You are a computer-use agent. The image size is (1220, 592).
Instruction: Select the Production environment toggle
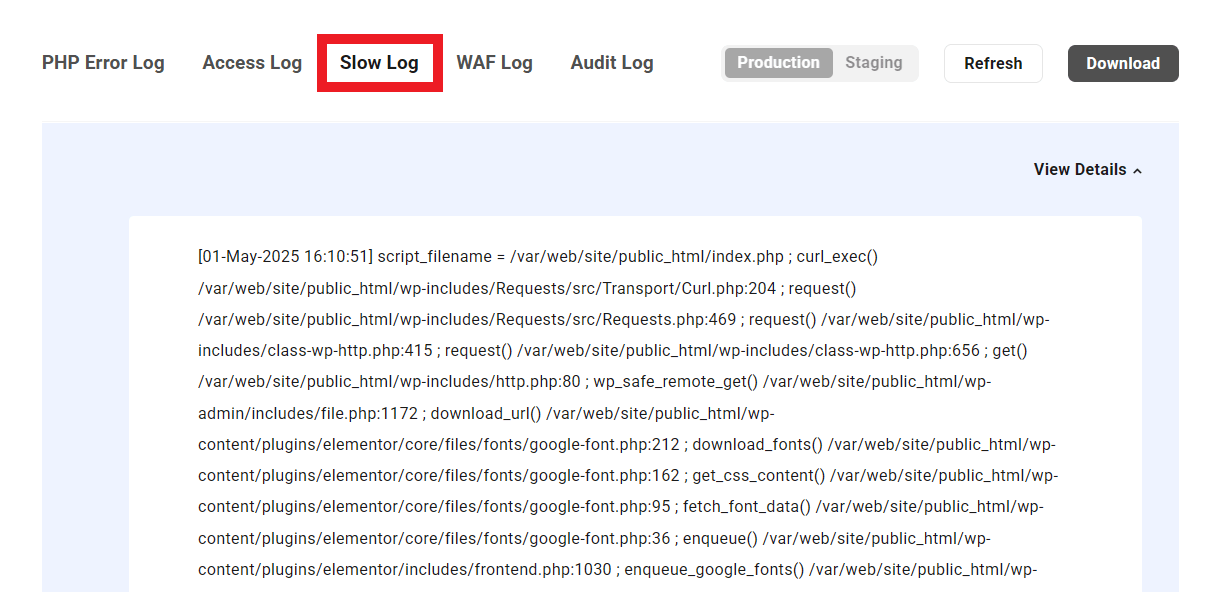click(779, 62)
